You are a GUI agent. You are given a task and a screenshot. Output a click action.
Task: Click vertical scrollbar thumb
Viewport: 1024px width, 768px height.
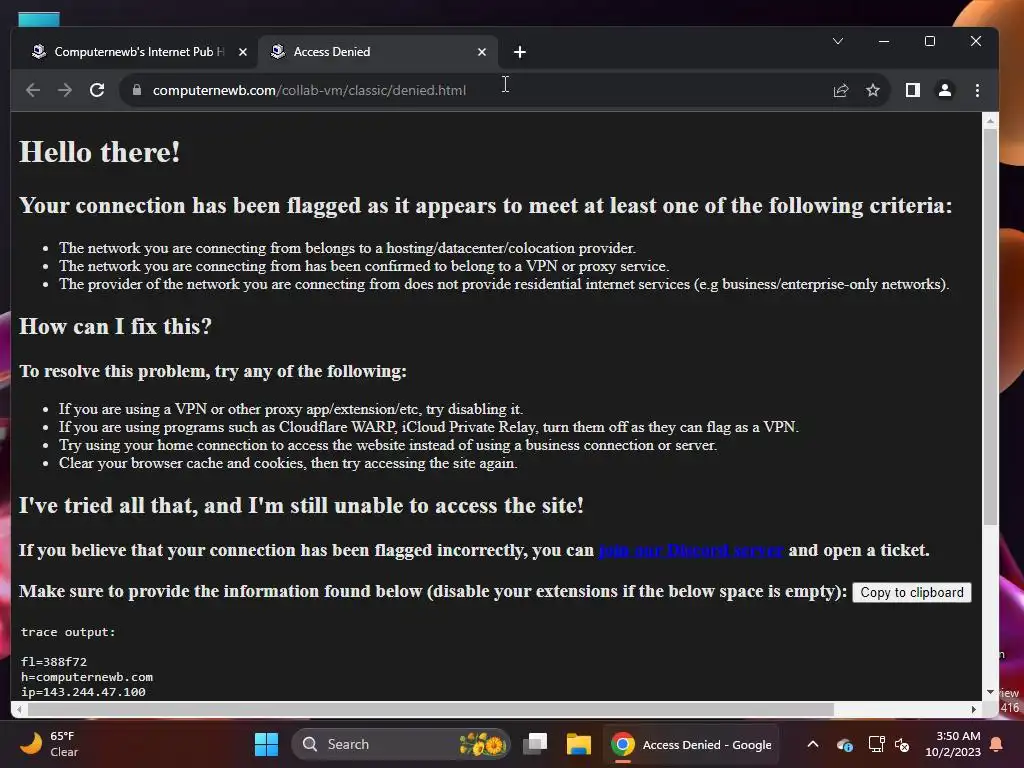click(x=990, y=327)
